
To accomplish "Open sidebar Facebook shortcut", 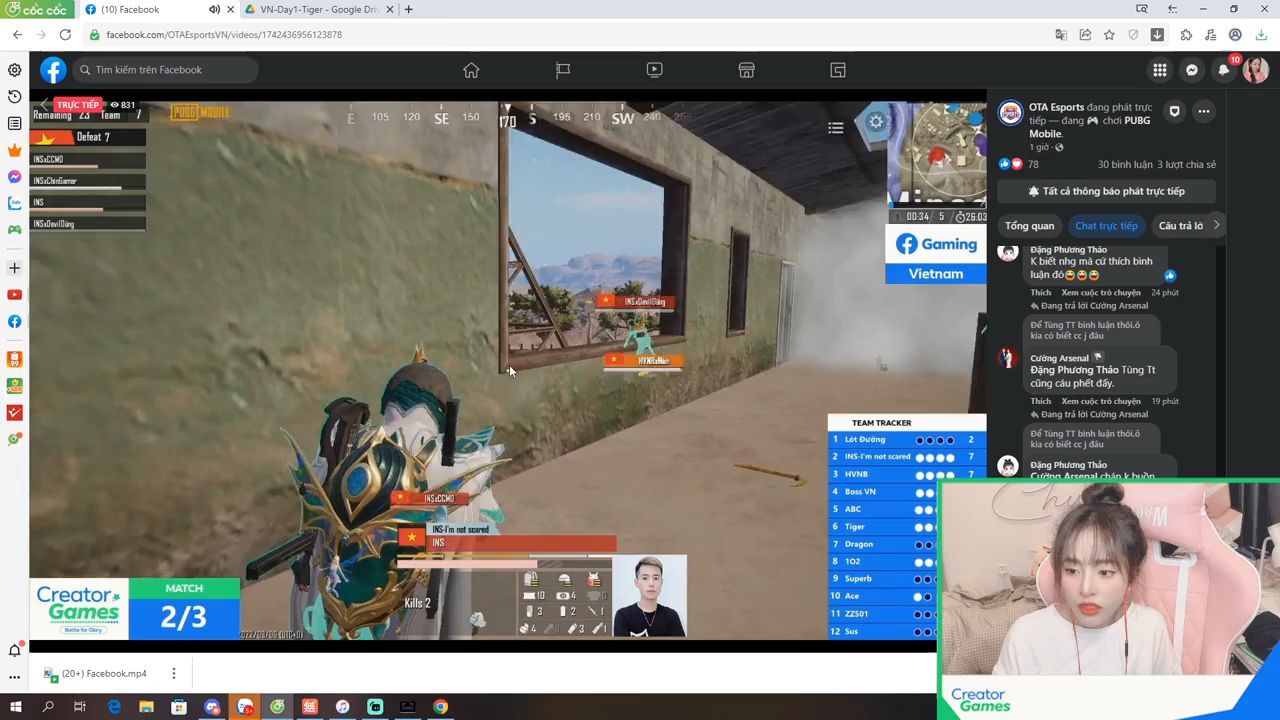I will tap(14, 321).
